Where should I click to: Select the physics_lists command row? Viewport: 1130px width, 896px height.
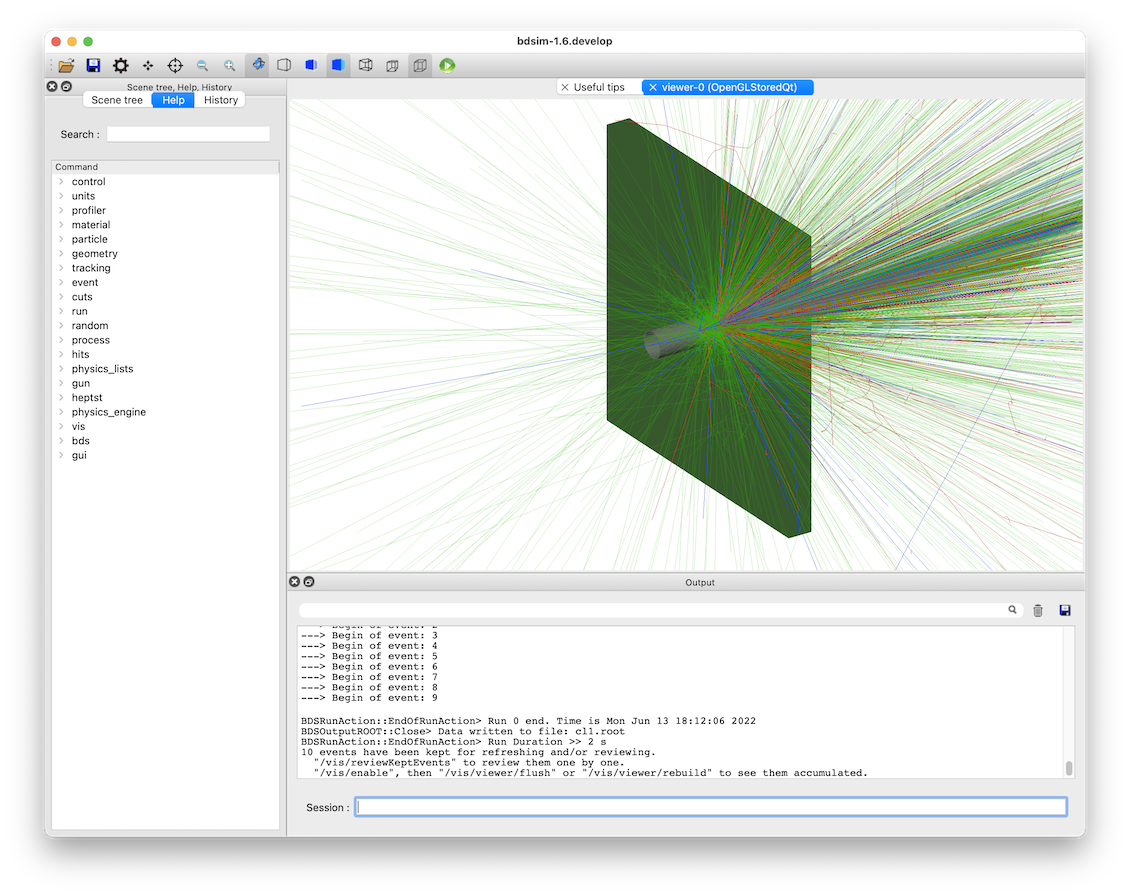[x=165, y=369]
